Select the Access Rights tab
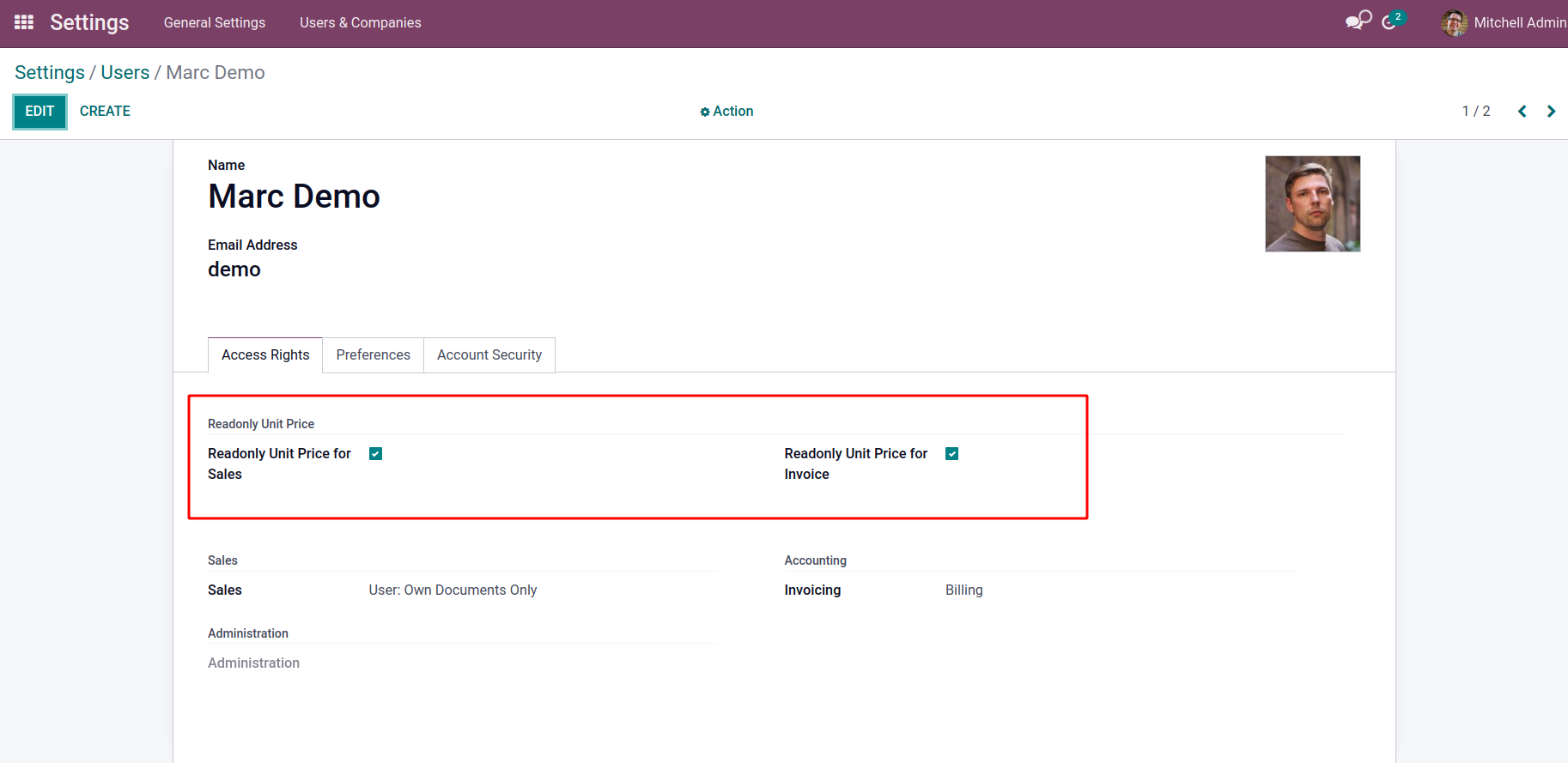The height and width of the screenshot is (763, 1568). [x=265, y=355]
